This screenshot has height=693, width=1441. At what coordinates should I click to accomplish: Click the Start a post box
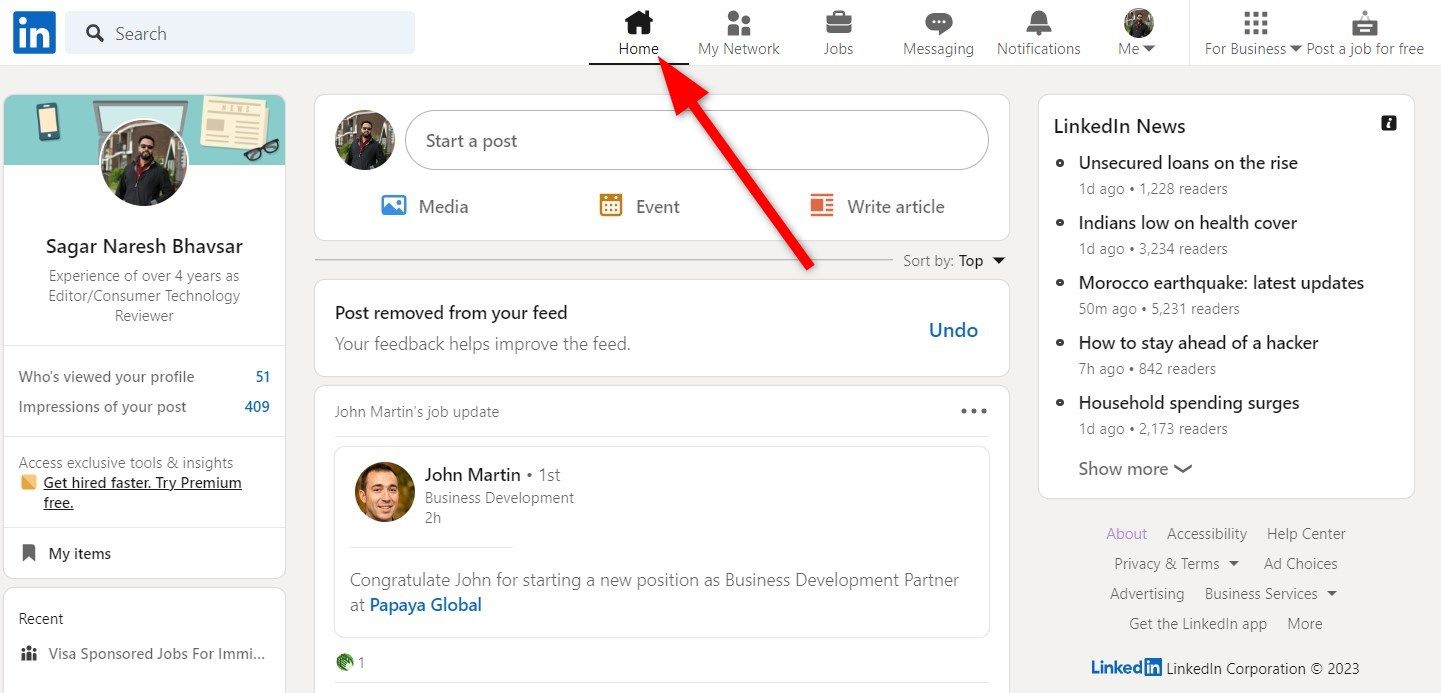[x=696, y=140]
